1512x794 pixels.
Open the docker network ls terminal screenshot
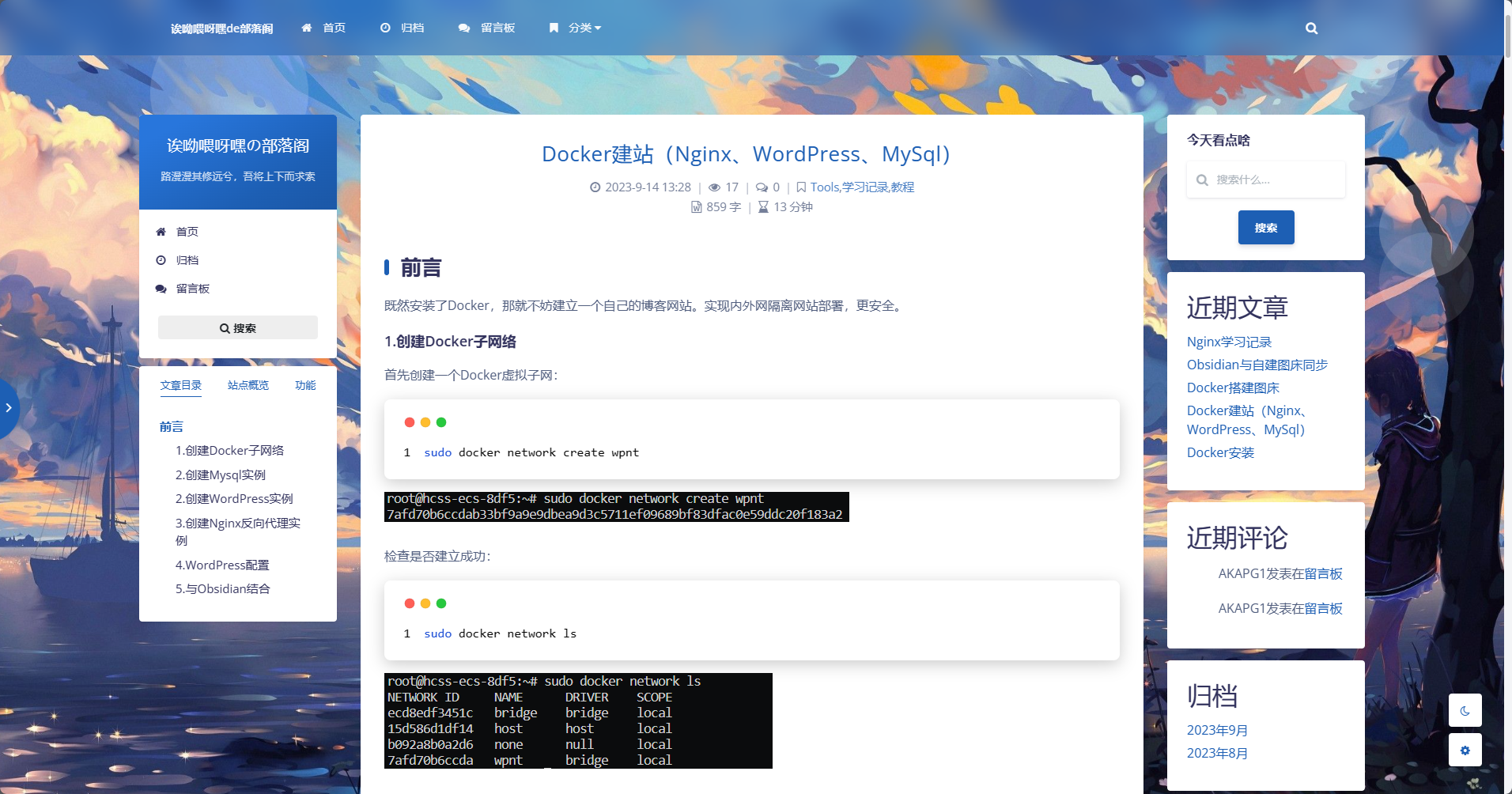click(578, 720)
